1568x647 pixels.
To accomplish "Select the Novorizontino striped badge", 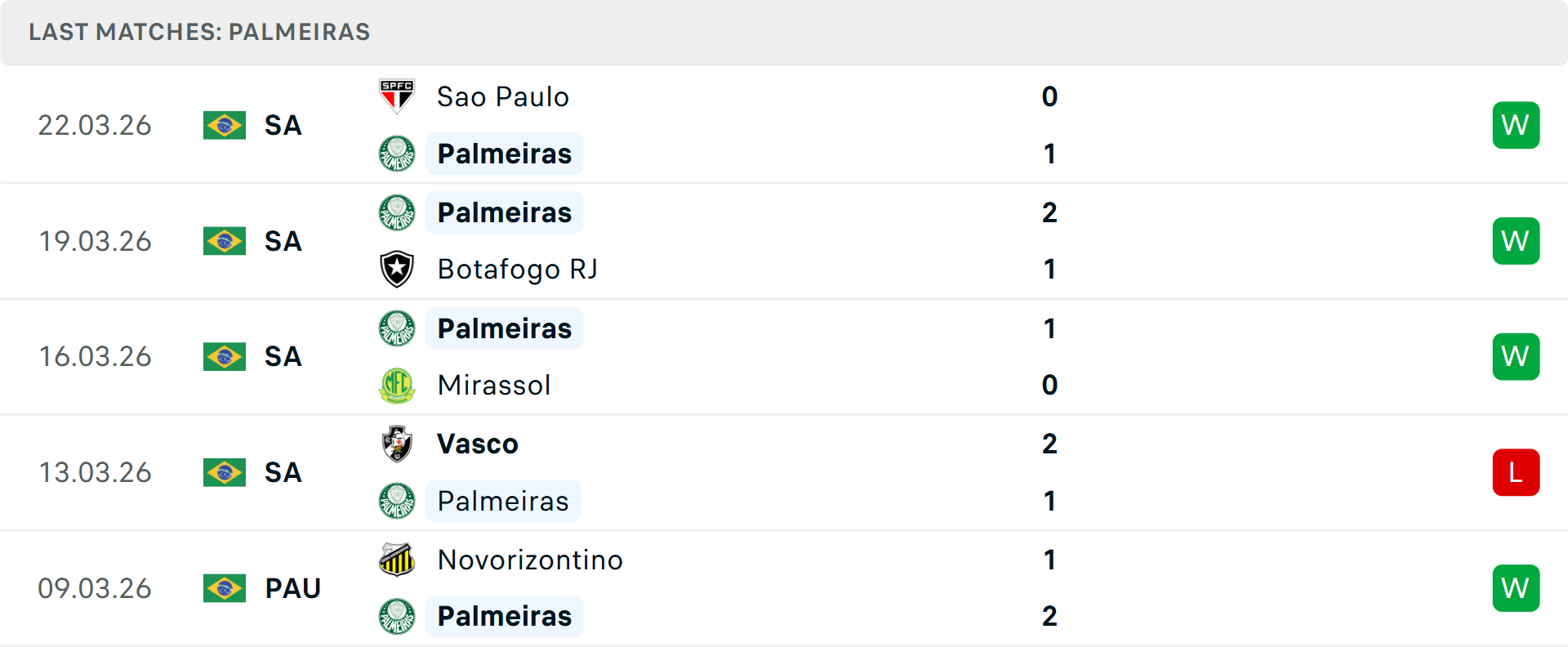I will pyautogui.click(x=397, y=560).
